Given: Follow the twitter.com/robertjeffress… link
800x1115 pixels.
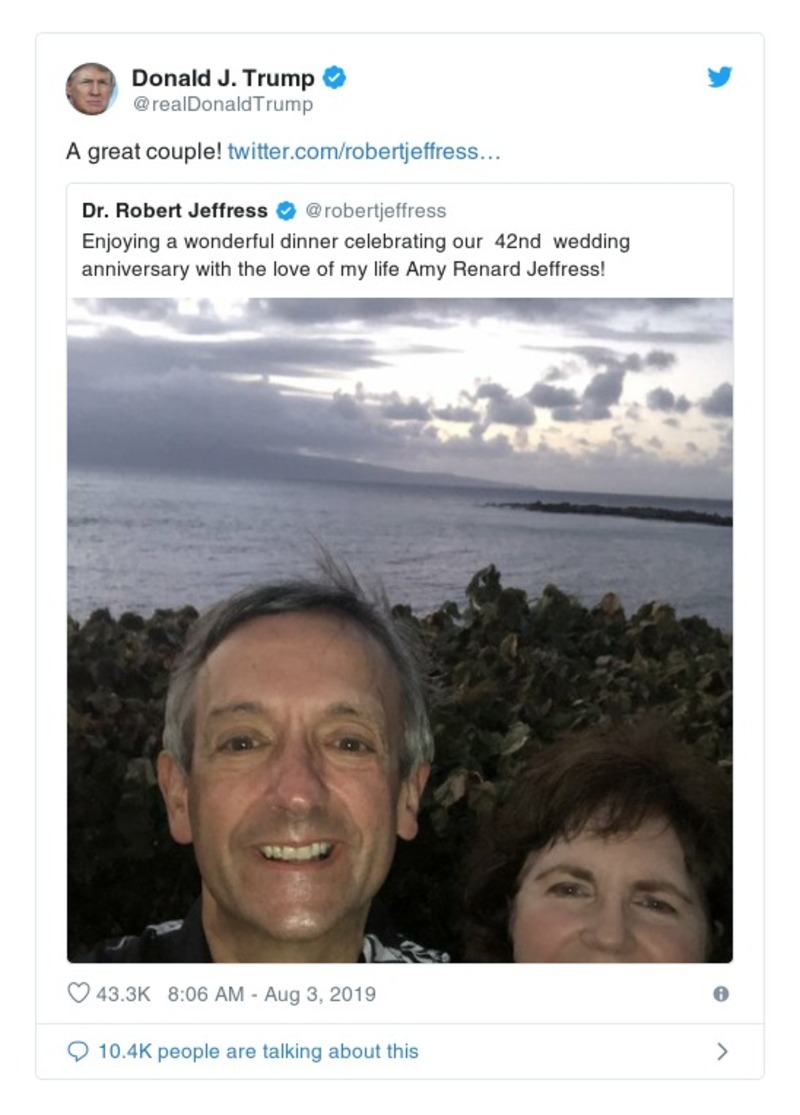Looking at the screenshot, I should [x=364, y=152].
